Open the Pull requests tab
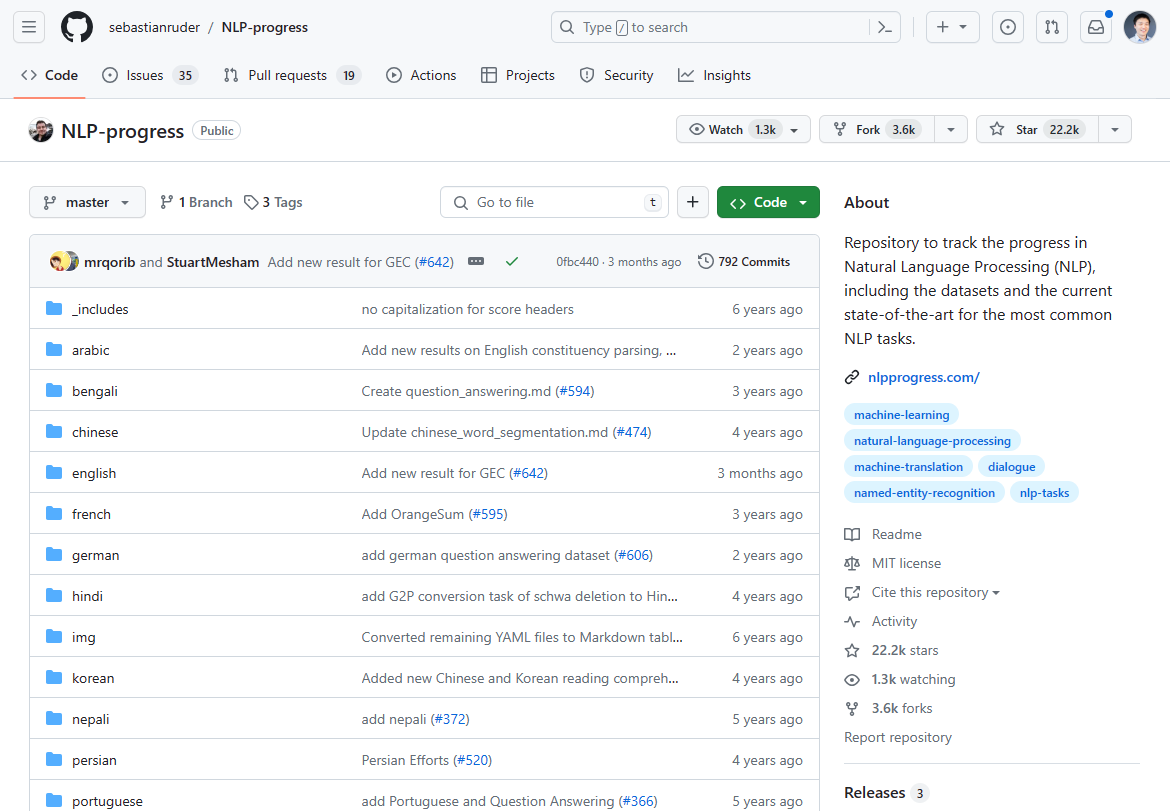This screenshot has width=1170, height=811. (x=292, y=75)
